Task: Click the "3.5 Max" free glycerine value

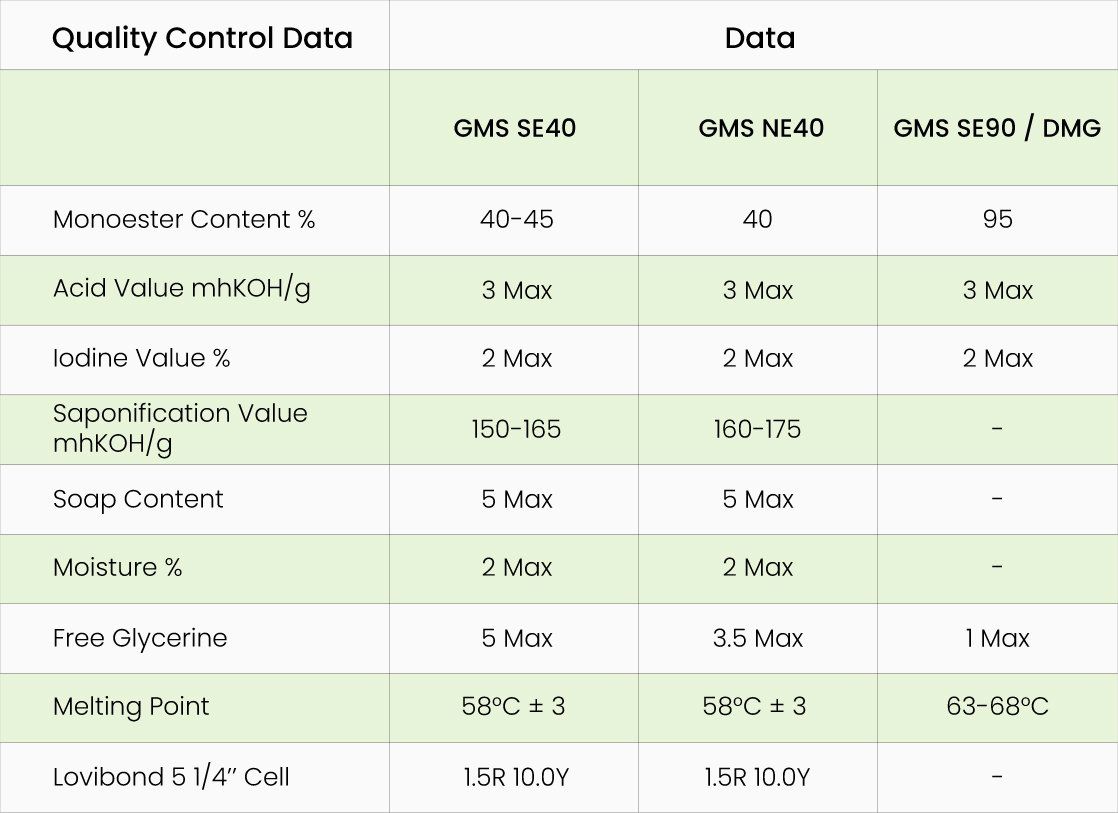Action: [x=757, y=638]
